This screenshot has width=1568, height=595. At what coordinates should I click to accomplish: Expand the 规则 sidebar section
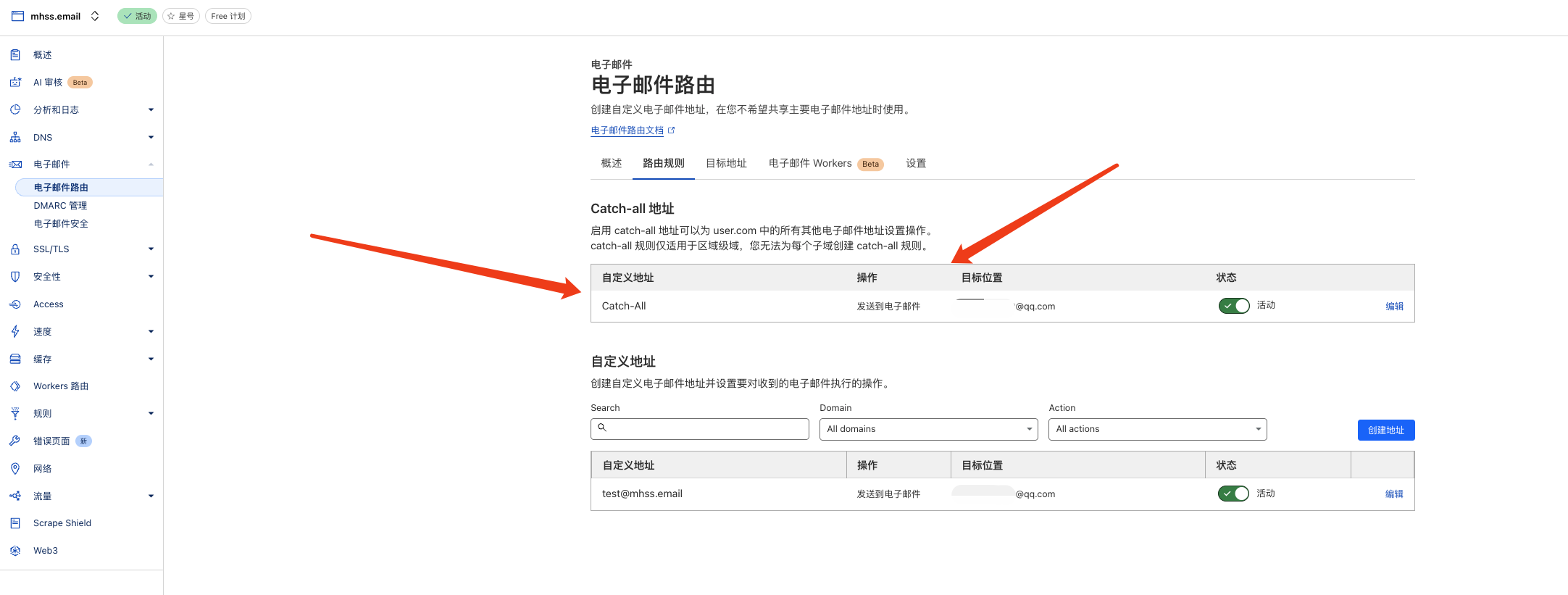coord(151,414)
